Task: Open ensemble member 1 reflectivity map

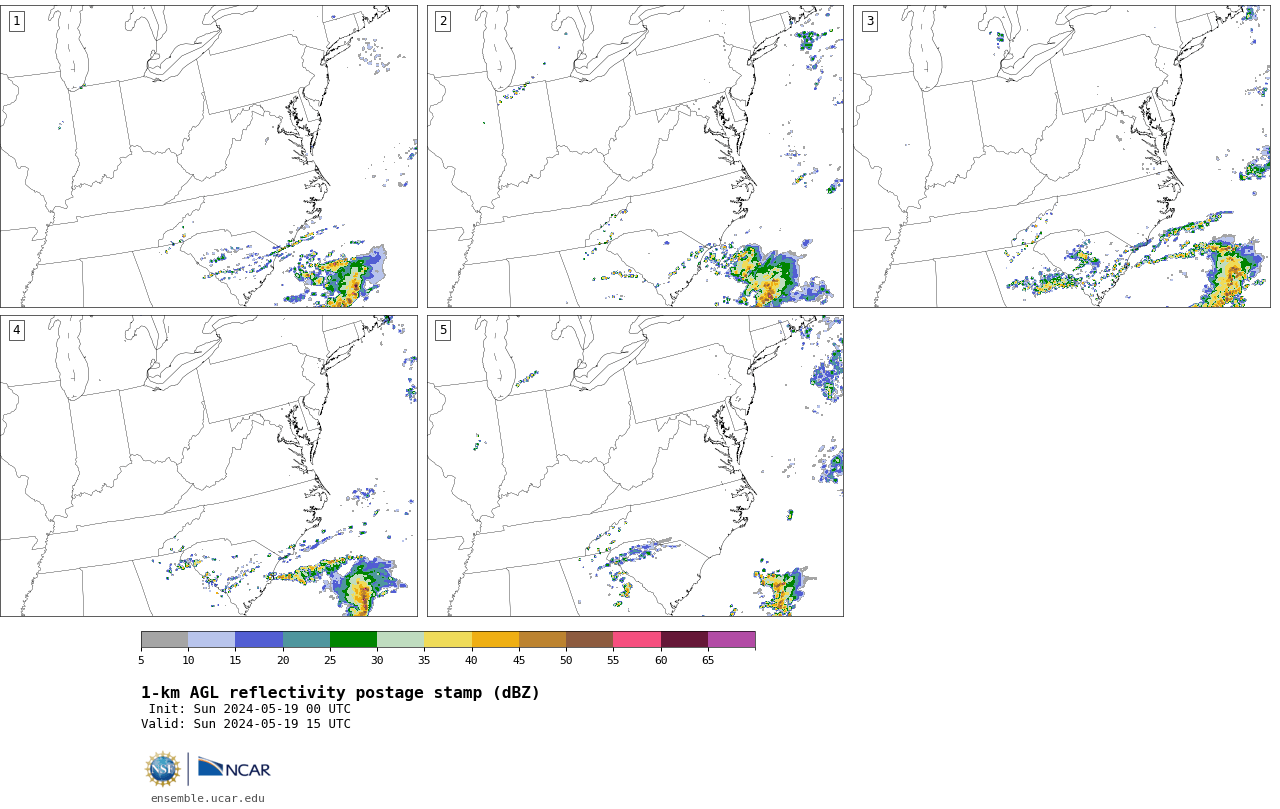Action: click(208, 156)
